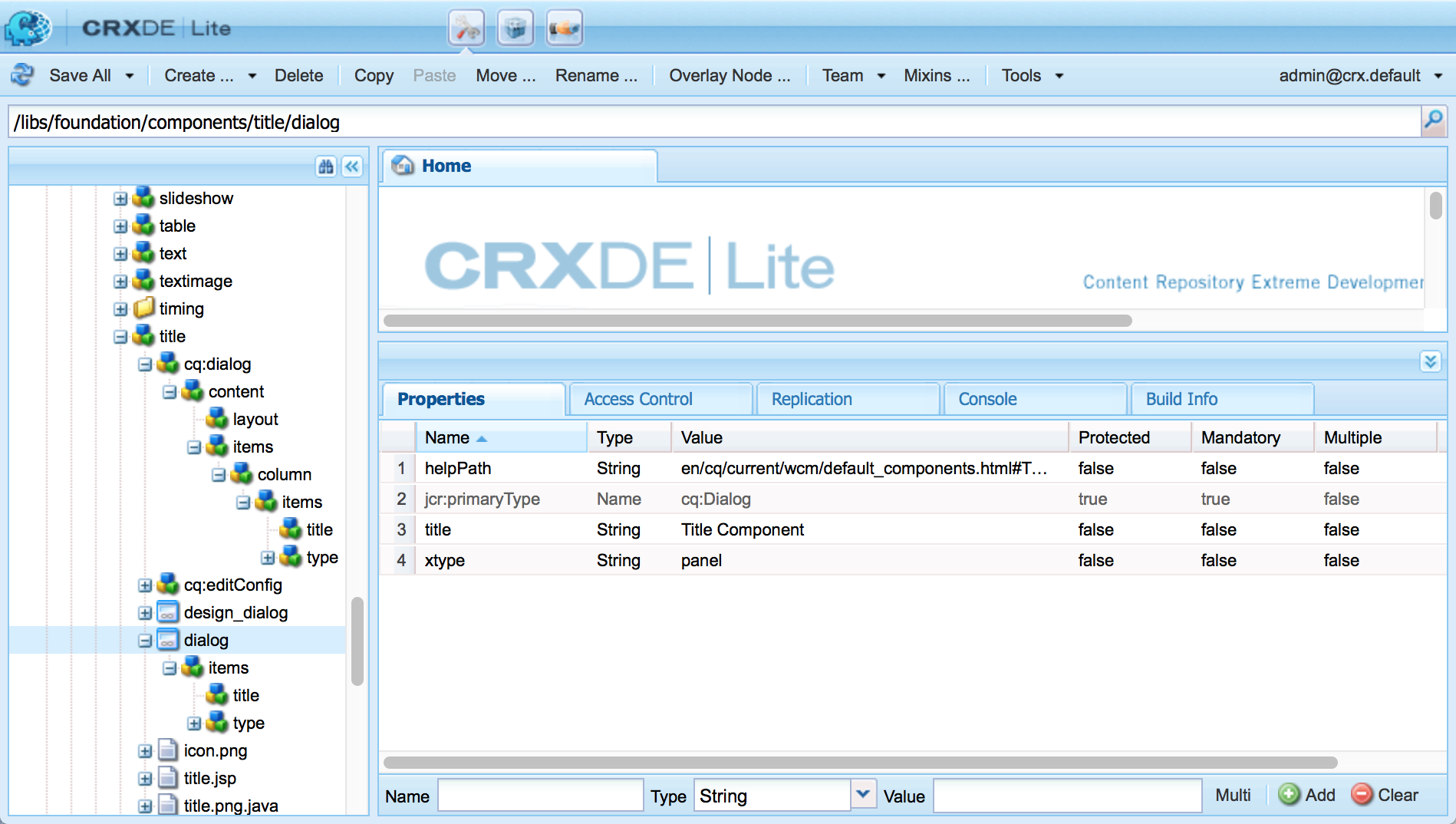Click the property Value input field
This screenshot has height=824, width=1456.
coord(1067,795)
